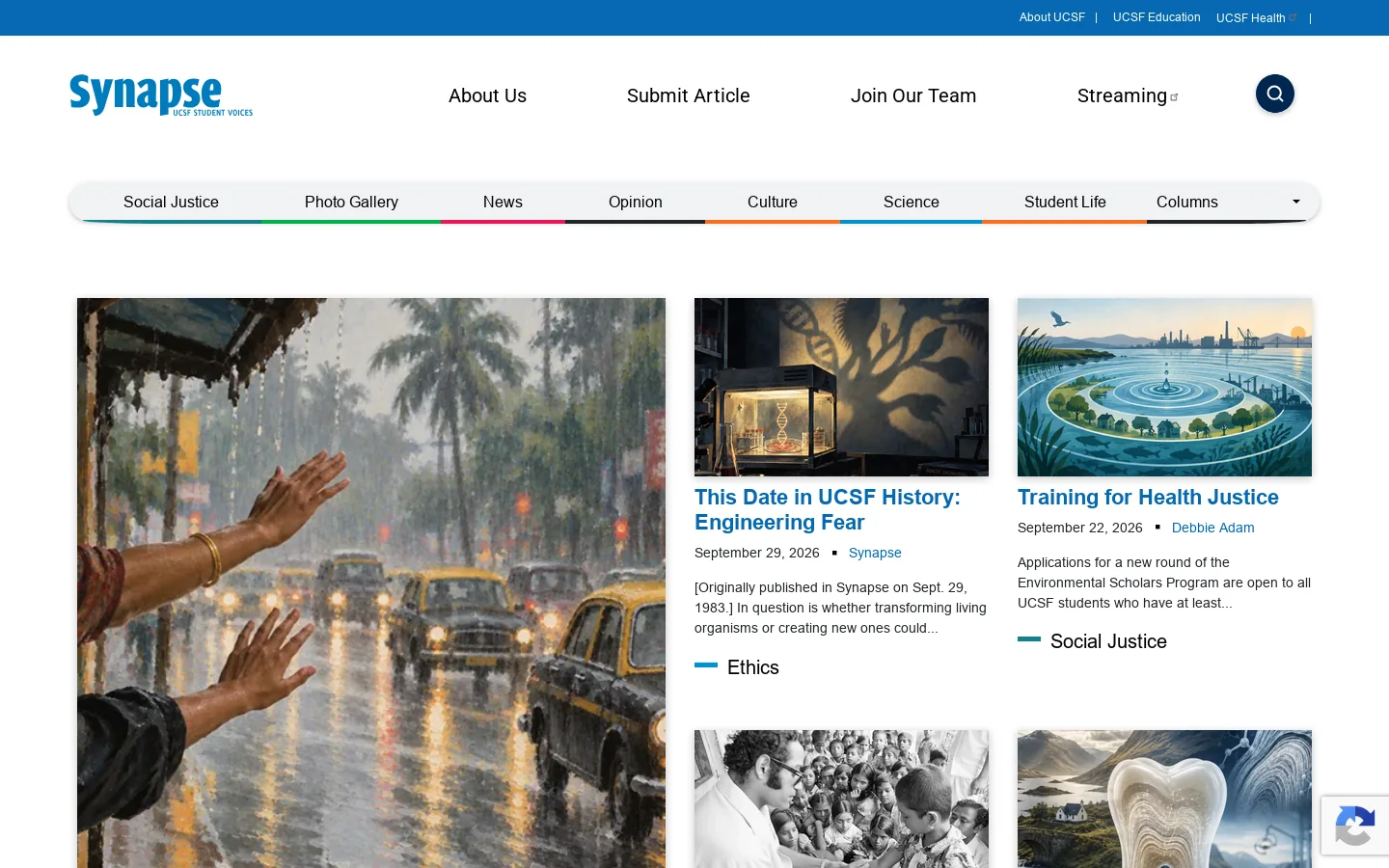Viewport: 1389px width, 868px height.
Task: Go to the News section
Action: [x=503, y=202]
